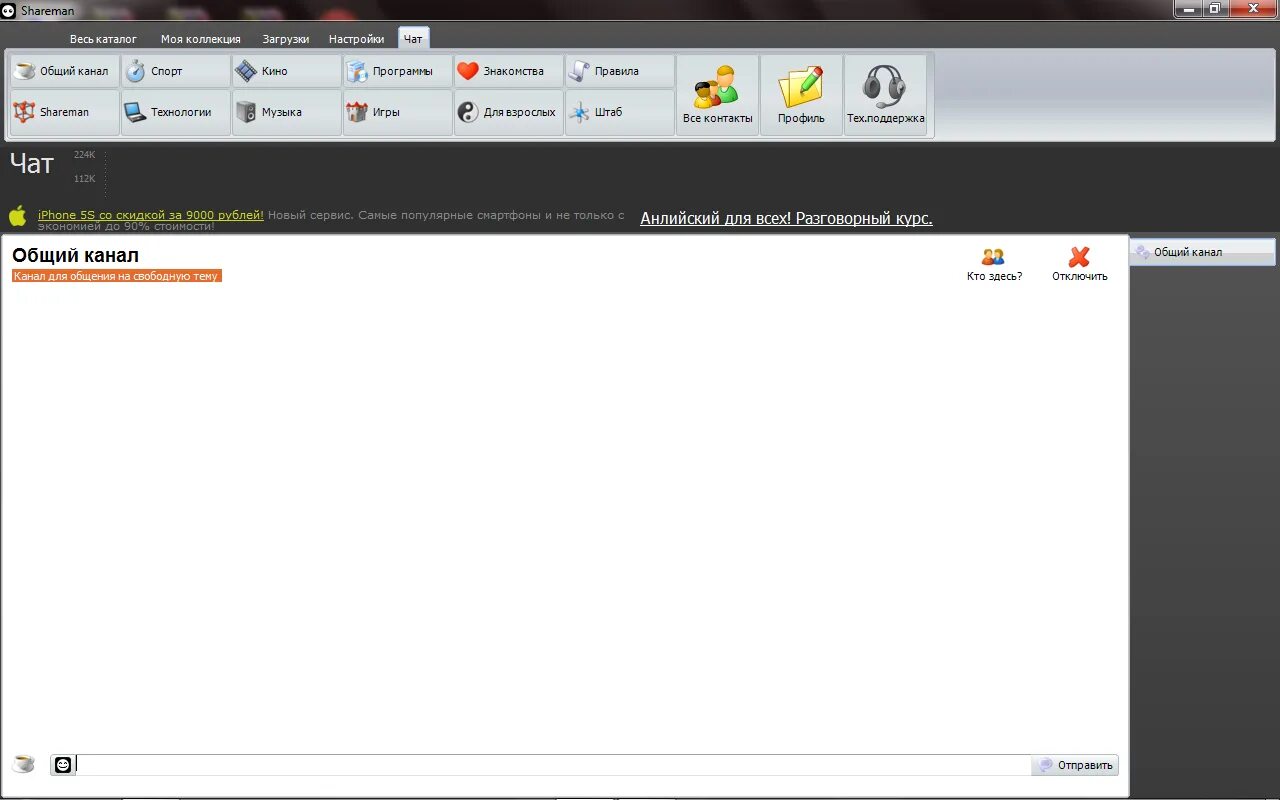Open the Спорт channel with stopwatch icon
This screenshot has height=800, width=1280.
pos(176,71)
